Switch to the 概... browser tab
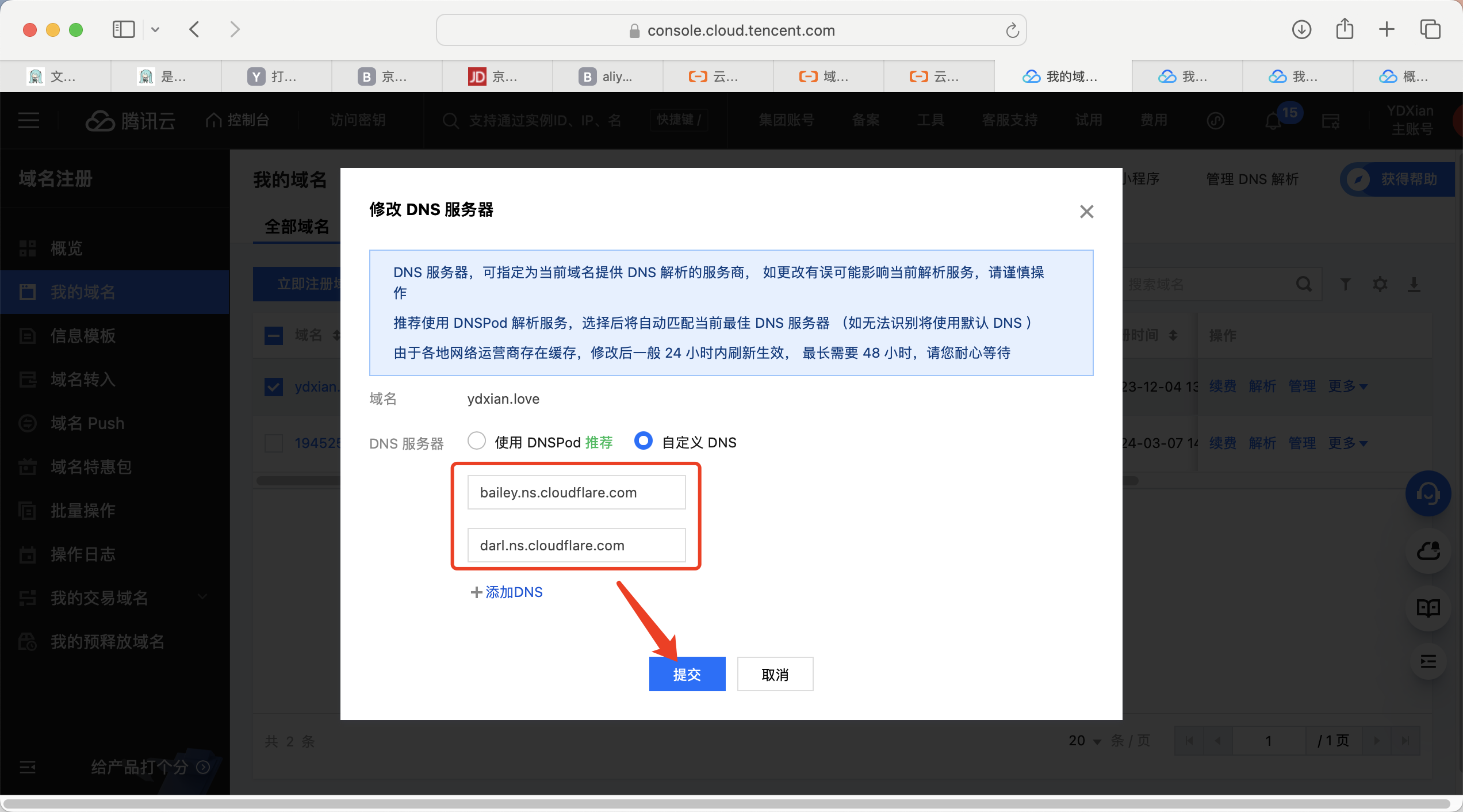Screen dimensions: 1463x812 pyautogui.click(x=1407, y=76)
